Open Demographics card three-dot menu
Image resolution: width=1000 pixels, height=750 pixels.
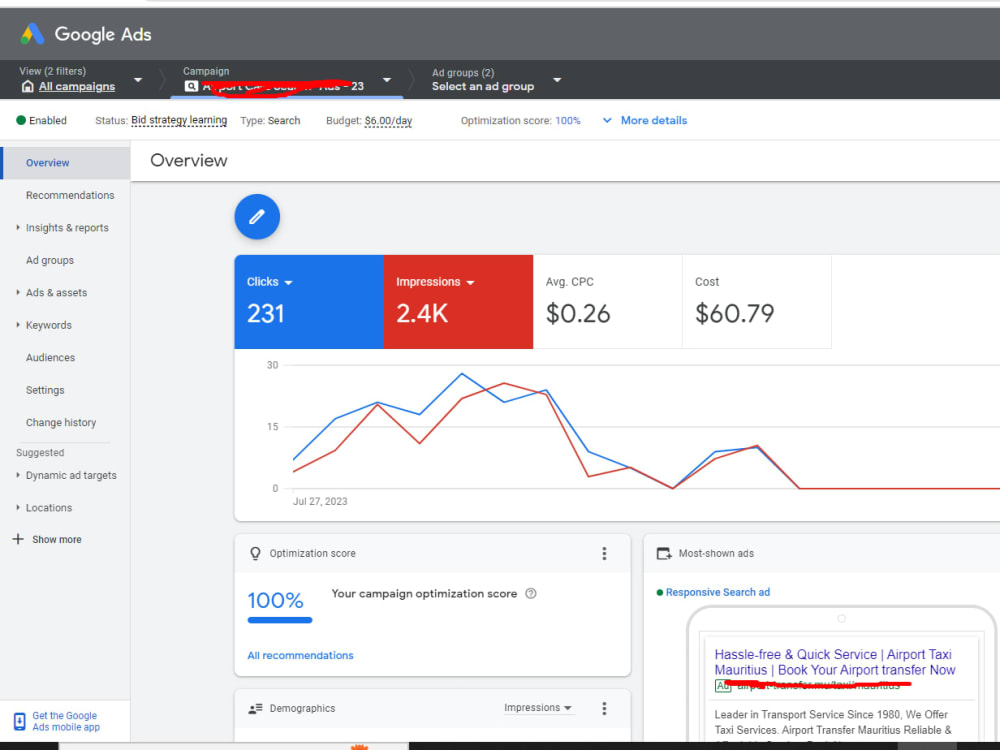coord(604,708)
